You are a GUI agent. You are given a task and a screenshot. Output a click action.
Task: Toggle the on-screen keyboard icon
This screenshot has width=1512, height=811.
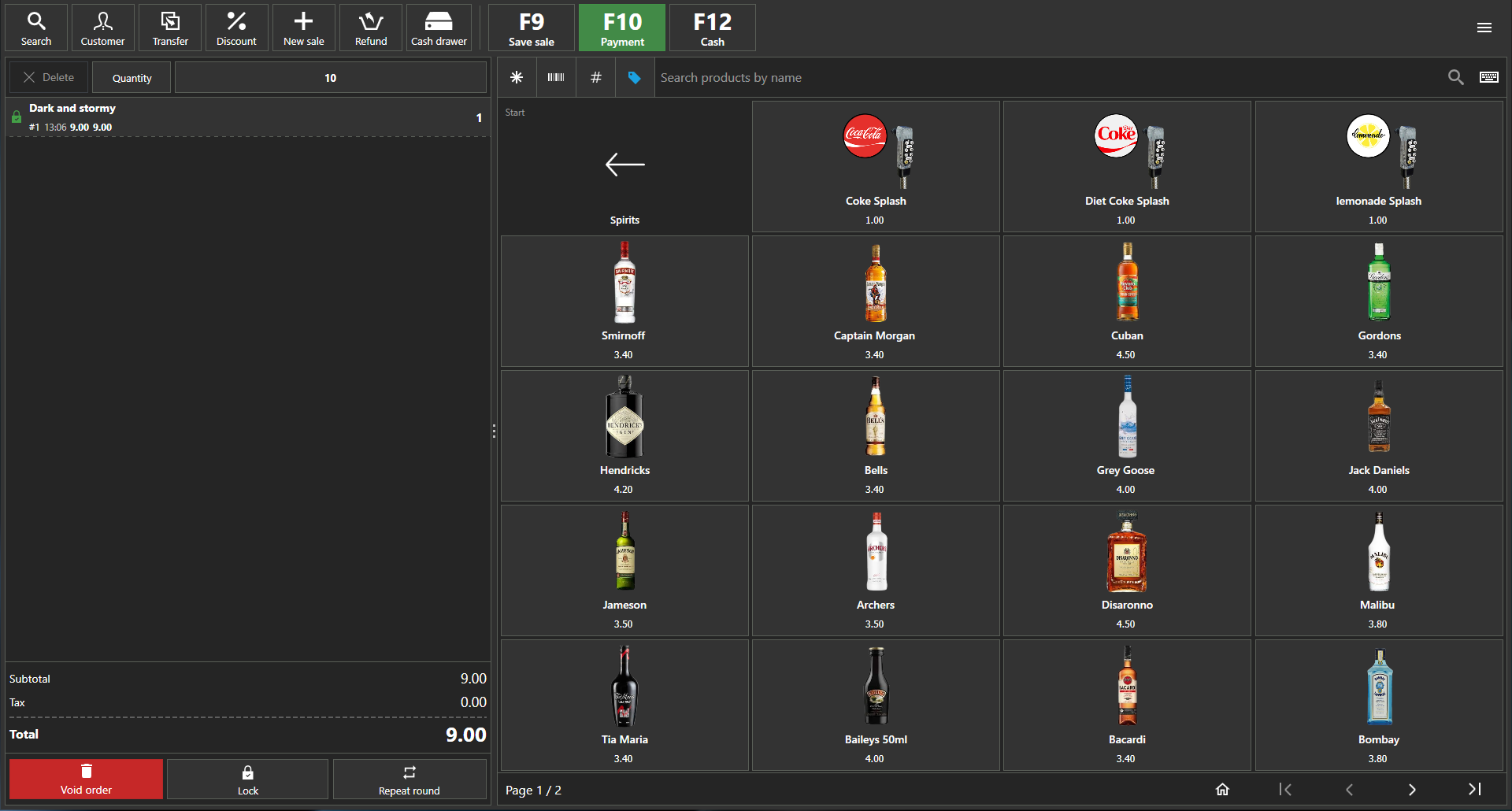pyautogui.click(x=1488, y=77)
